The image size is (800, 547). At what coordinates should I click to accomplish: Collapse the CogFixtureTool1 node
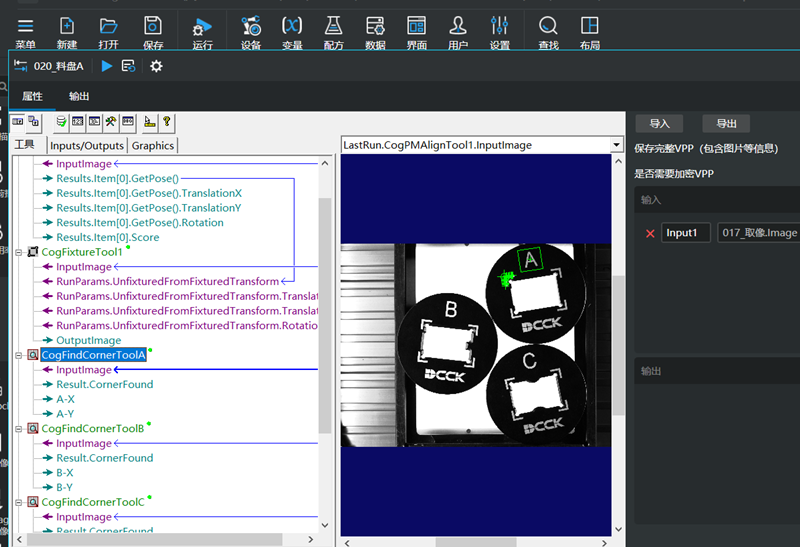click(19, 252)
